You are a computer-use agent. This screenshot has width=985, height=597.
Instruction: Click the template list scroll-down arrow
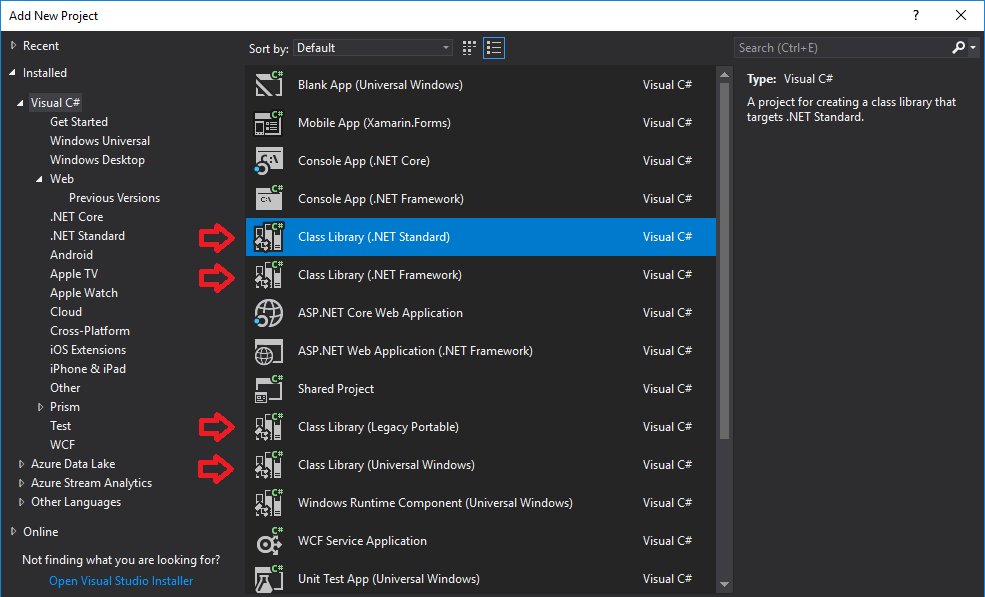click(x=724, y=584)
